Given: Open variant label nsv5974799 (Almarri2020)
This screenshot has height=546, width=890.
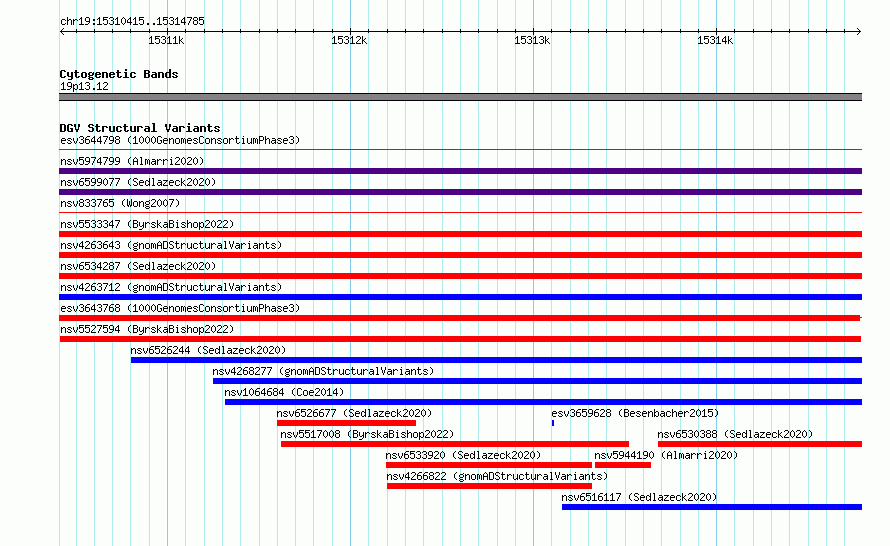Looking at the screenshot, I should pyautogui.click(x=132, y=161).
